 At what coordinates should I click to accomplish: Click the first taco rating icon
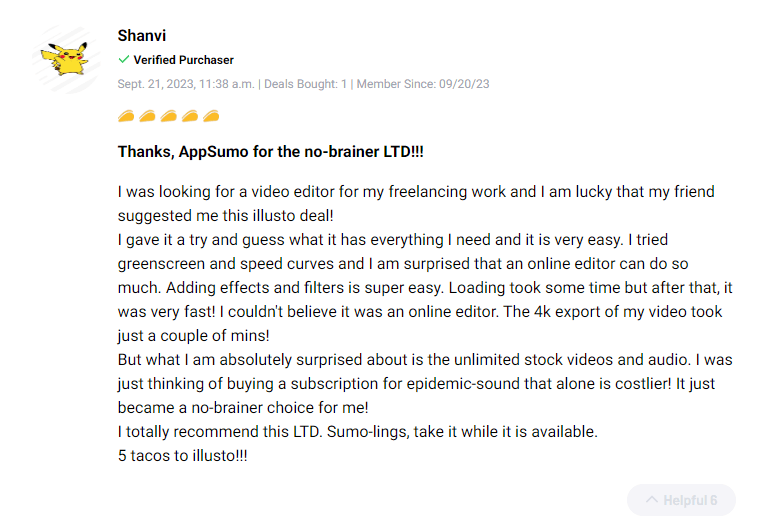click(x=126, y=117)
